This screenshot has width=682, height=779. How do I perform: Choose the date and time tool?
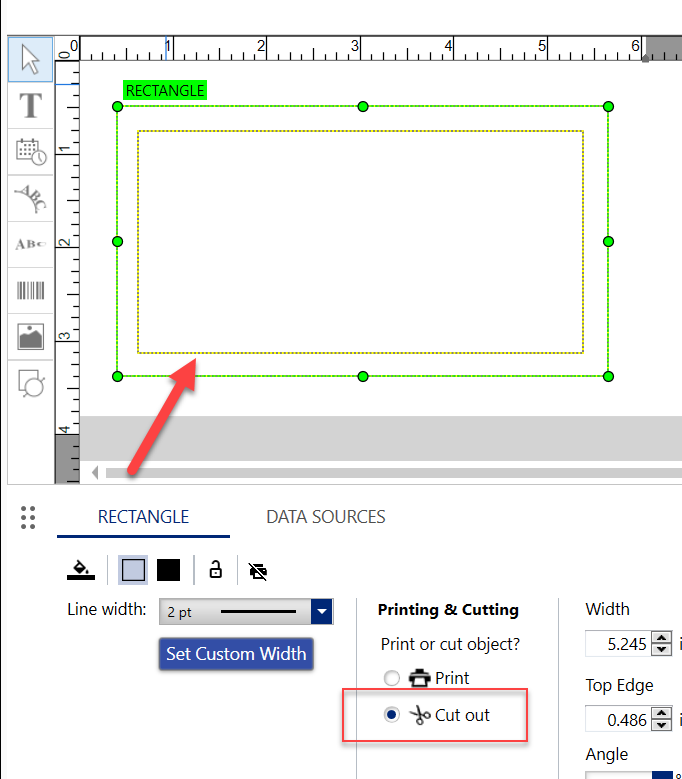click(31, 152)
